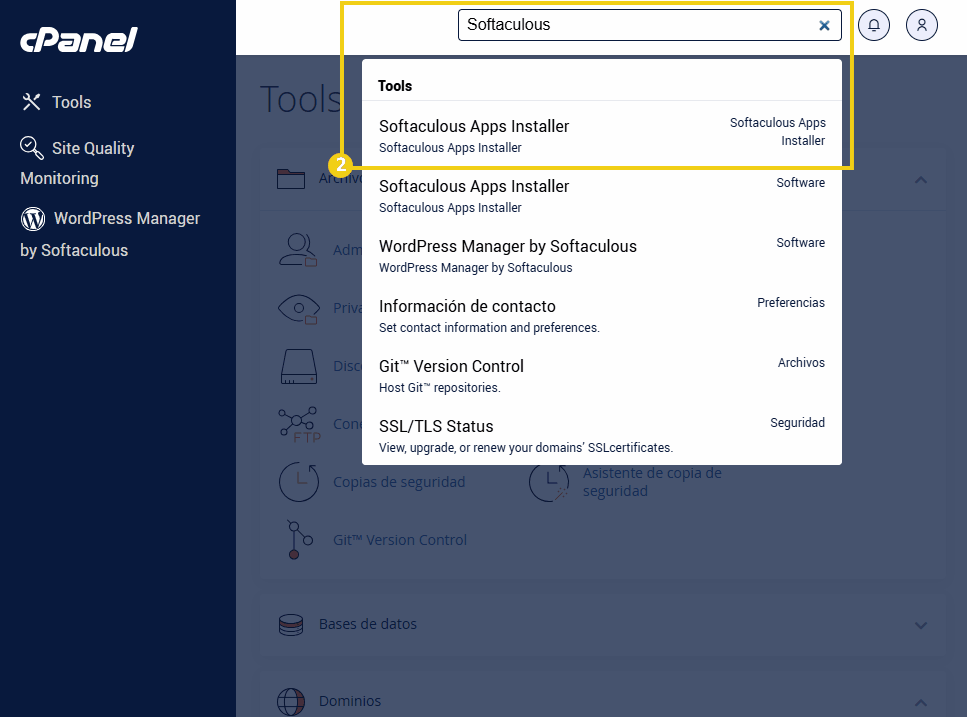Click the cPanel logo
Viewport: 967px width, 717px height.
(78, 40)
